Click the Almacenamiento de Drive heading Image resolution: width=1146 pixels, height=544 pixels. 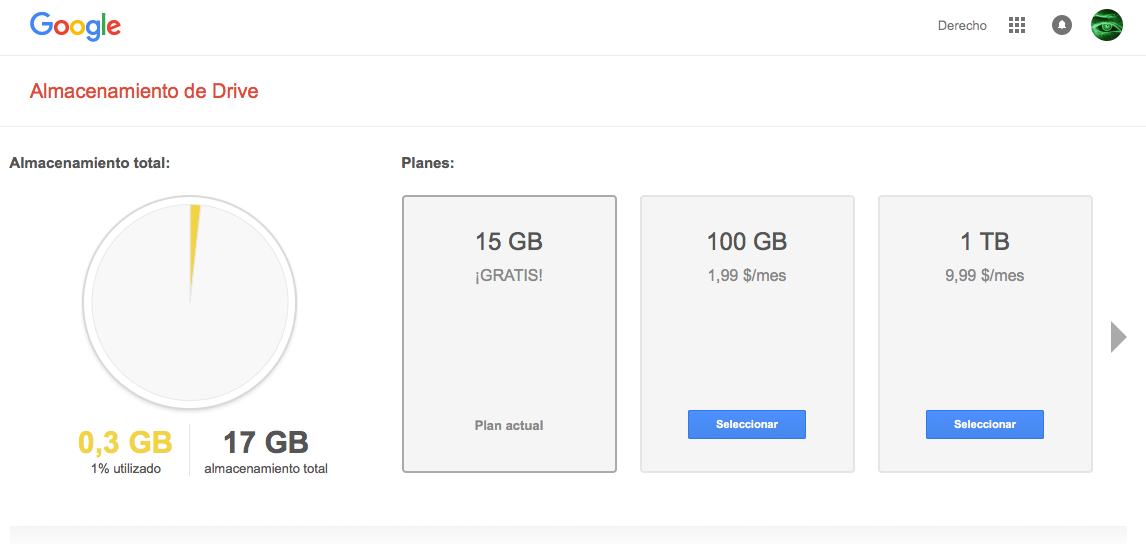pyautogui.click(x=144, y=91)
